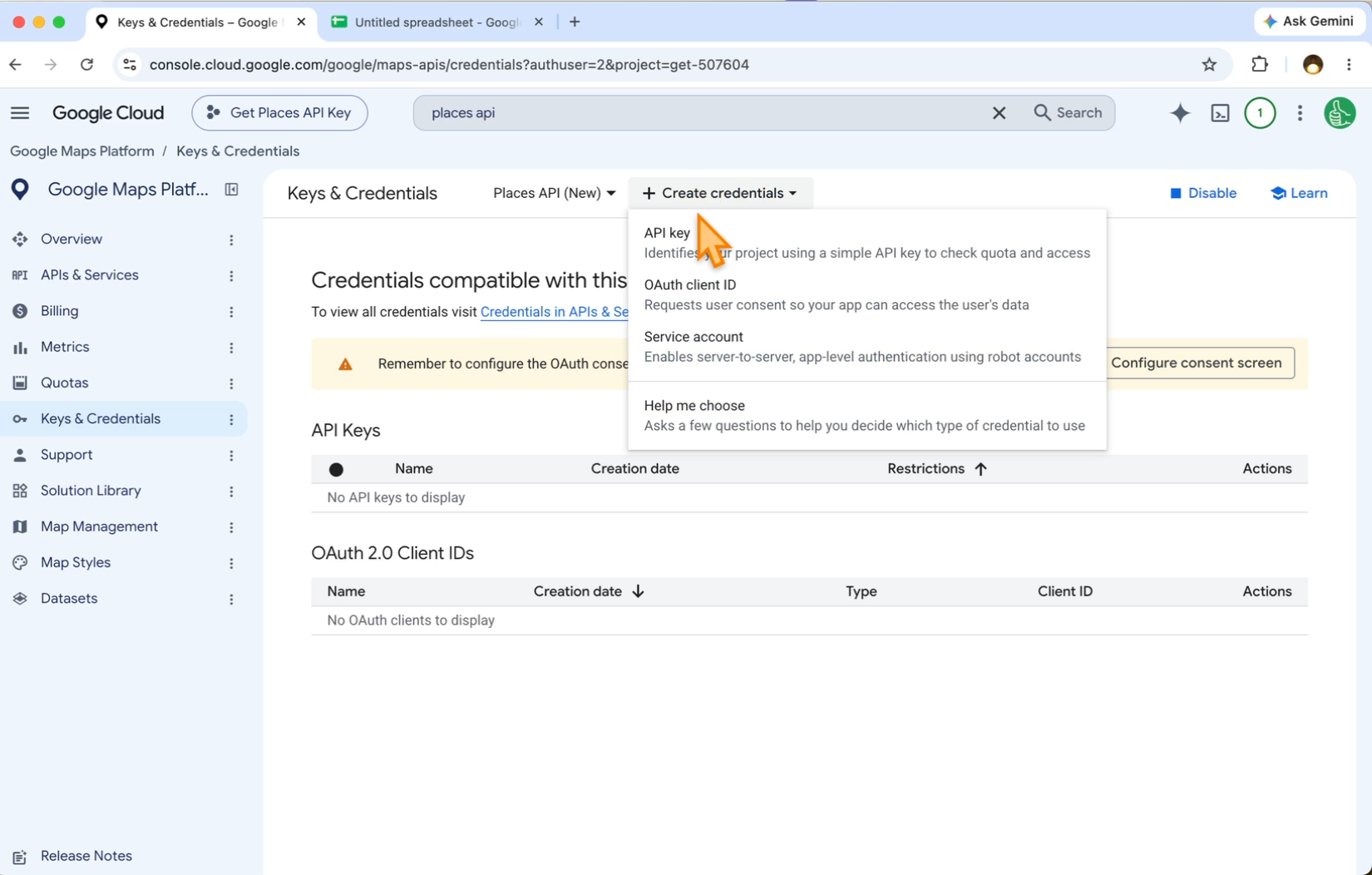This screenshot has width=1372, height=875.
Task: Click the places api search field
Action: point(698,113)
